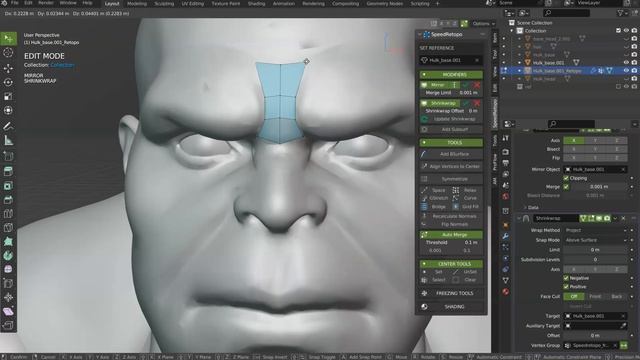Toggle Shrinkwrap Positive checkbox

tap(566, 287)
